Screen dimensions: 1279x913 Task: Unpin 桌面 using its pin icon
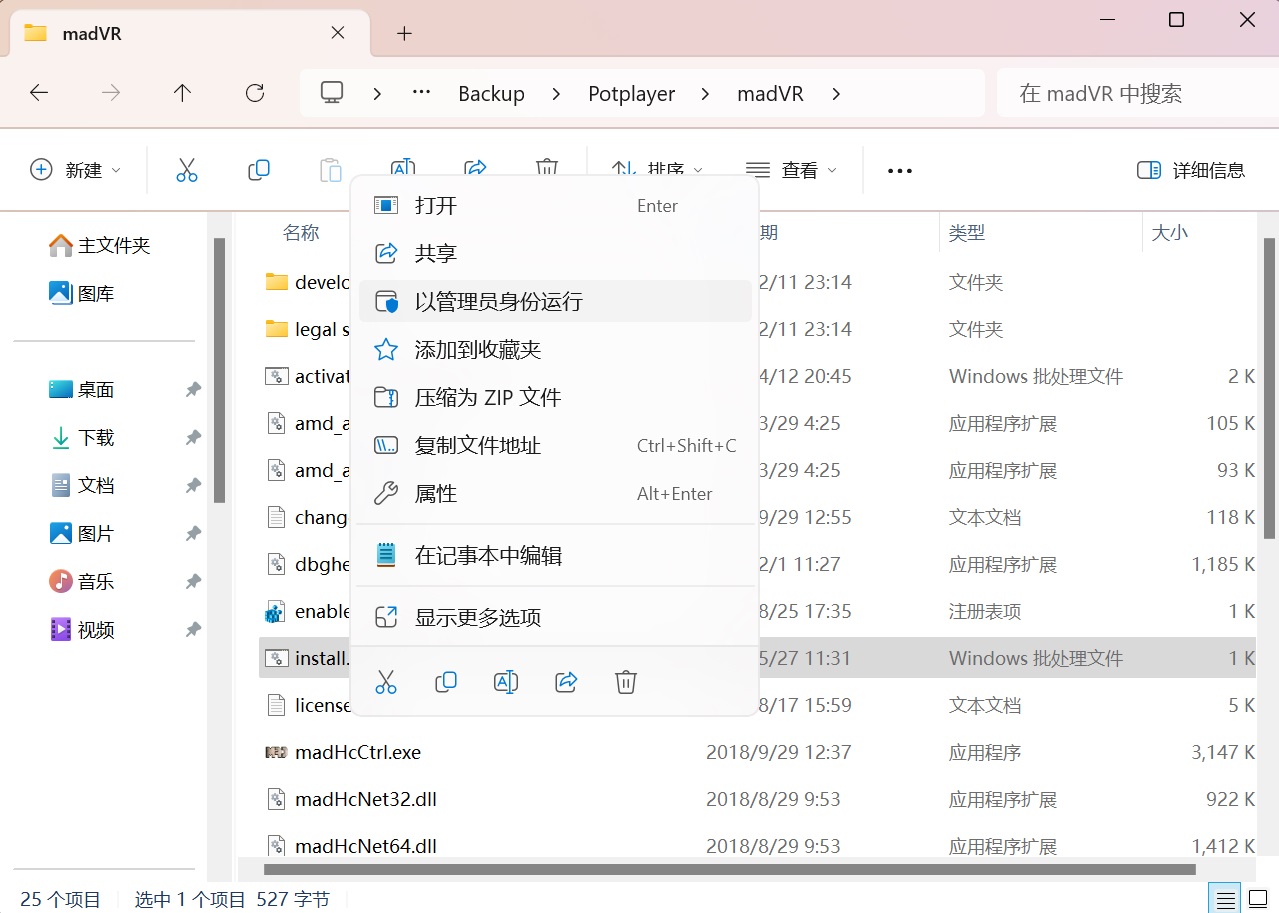click(x=193, y=390)
